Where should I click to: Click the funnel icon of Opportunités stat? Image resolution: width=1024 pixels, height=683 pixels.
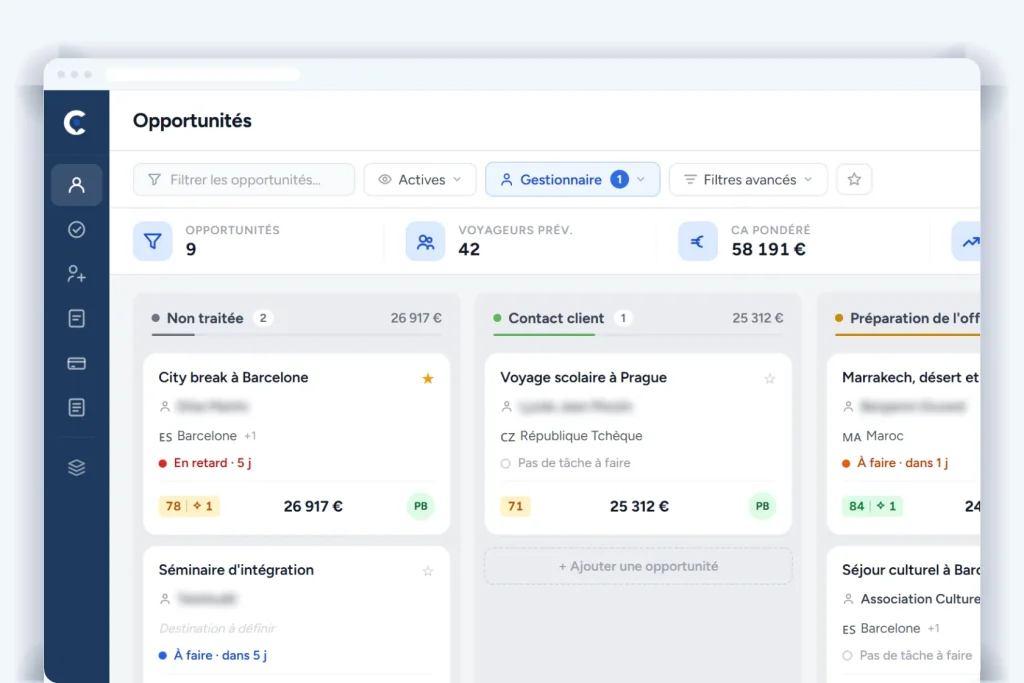[153, 242]
